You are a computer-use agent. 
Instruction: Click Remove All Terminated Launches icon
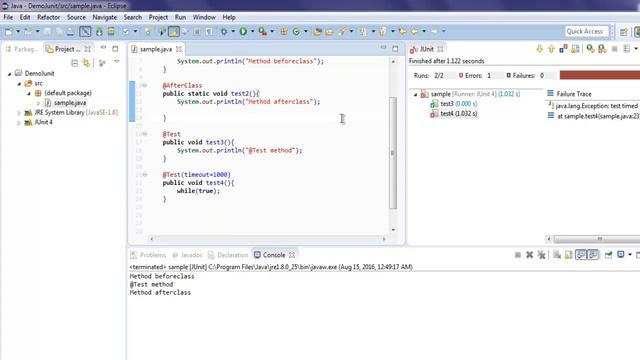pyautogui.click(x=541, y=255)
